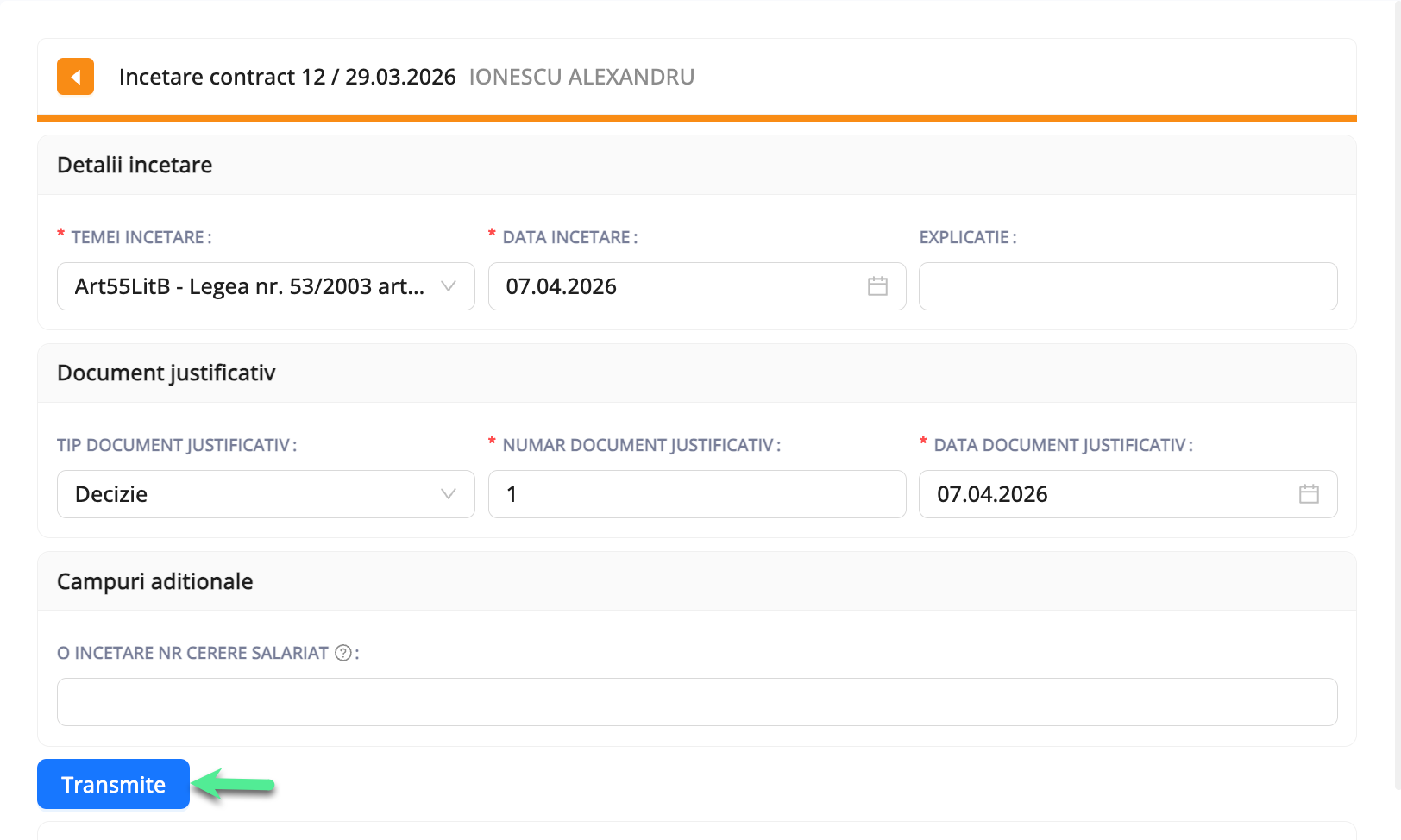Open the calendar icon for Data Incetare
The height and width of the screenshot is (840, 1401).
tap(877, 285)
